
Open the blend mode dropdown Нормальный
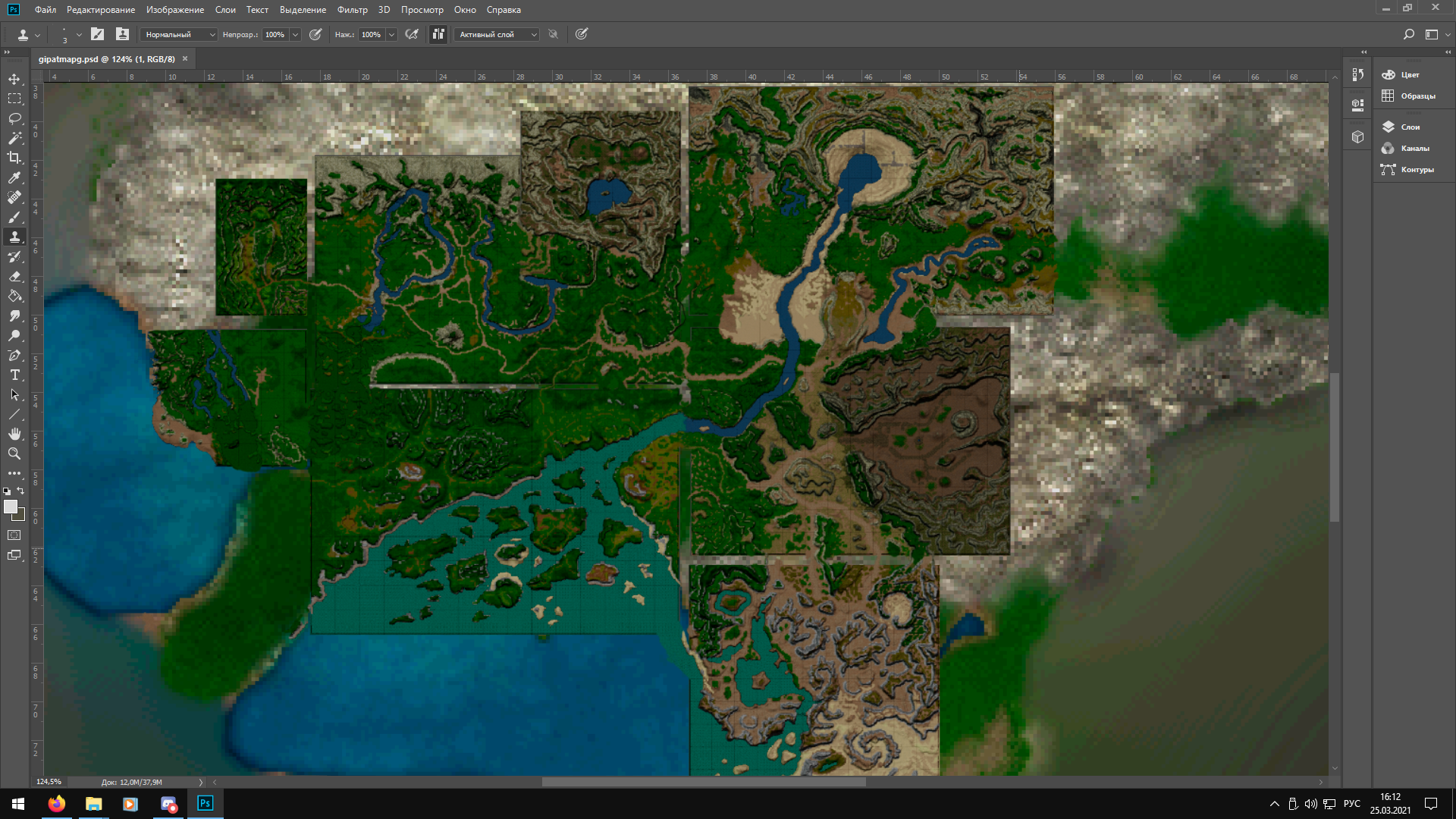point(180,34)
